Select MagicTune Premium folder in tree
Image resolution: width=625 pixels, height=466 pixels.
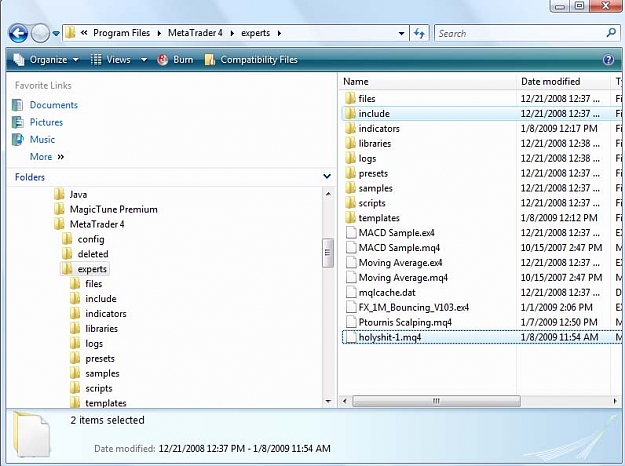click(114, 209)
